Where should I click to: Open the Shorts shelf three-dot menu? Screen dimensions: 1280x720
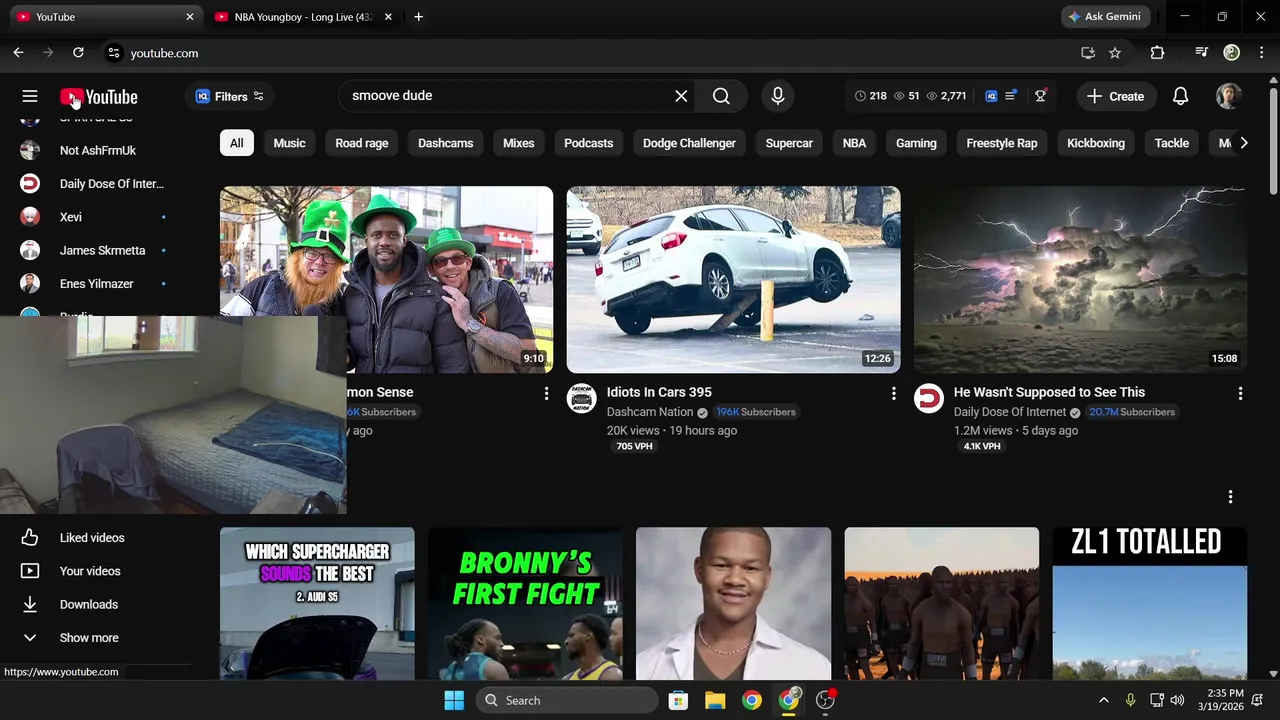[x=1230, y=497]
